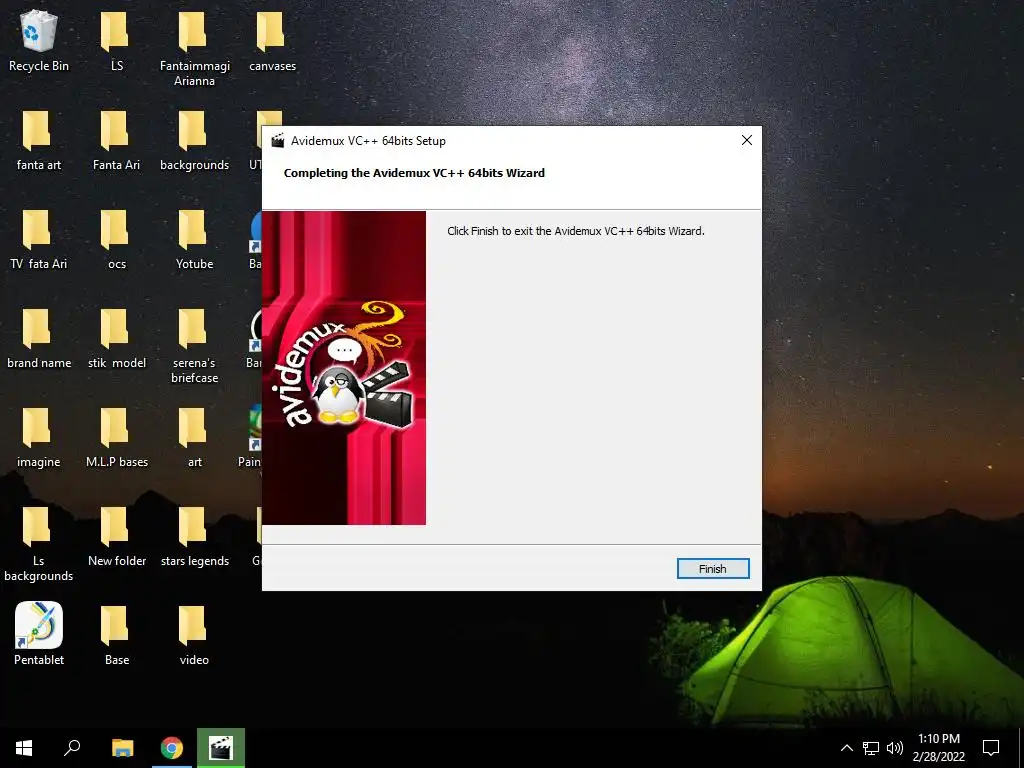Viewport: 1024px width, 768px height.
Task: Select the stik model folder
Action: [x=116, y=339]
